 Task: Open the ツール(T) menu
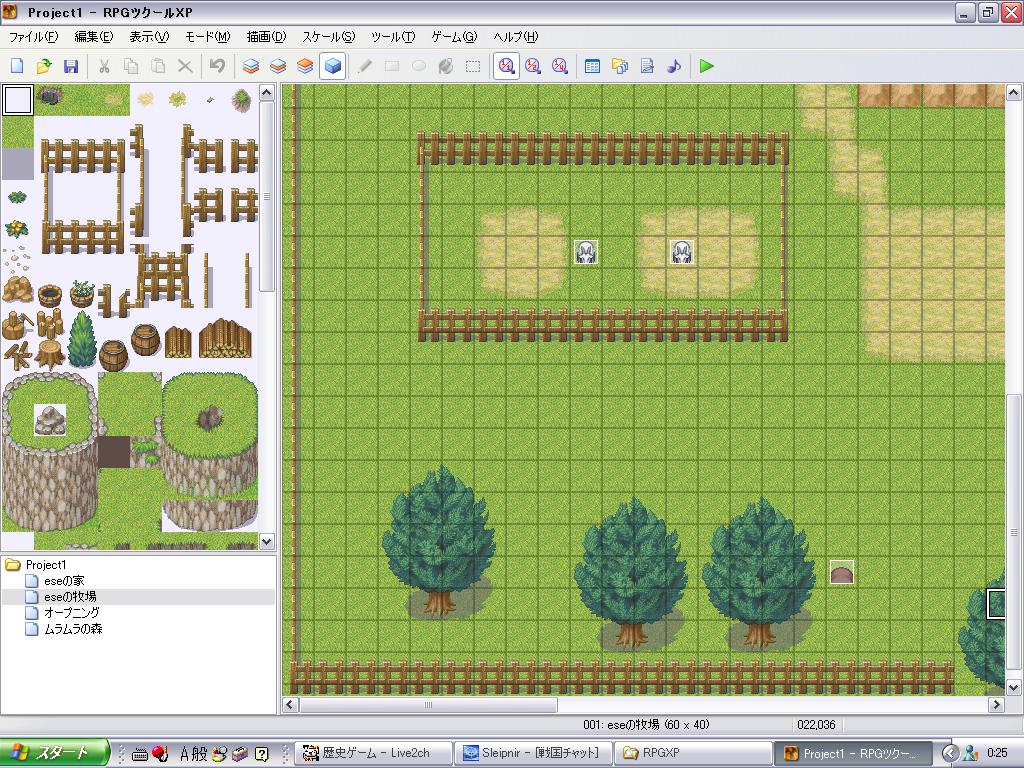392,37
